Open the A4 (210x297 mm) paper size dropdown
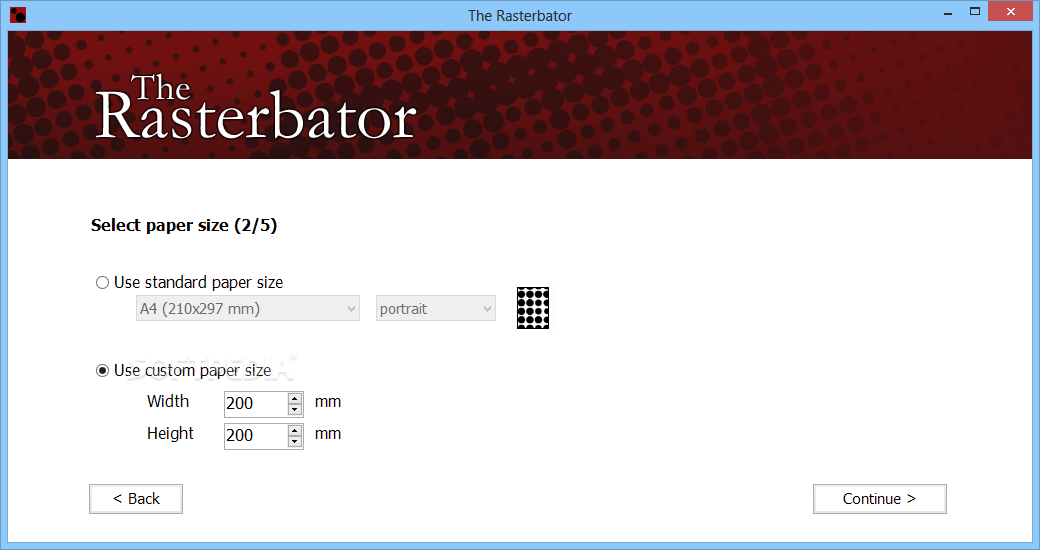The width and height of the screenshot is (1040, 550). pos(248,309)
